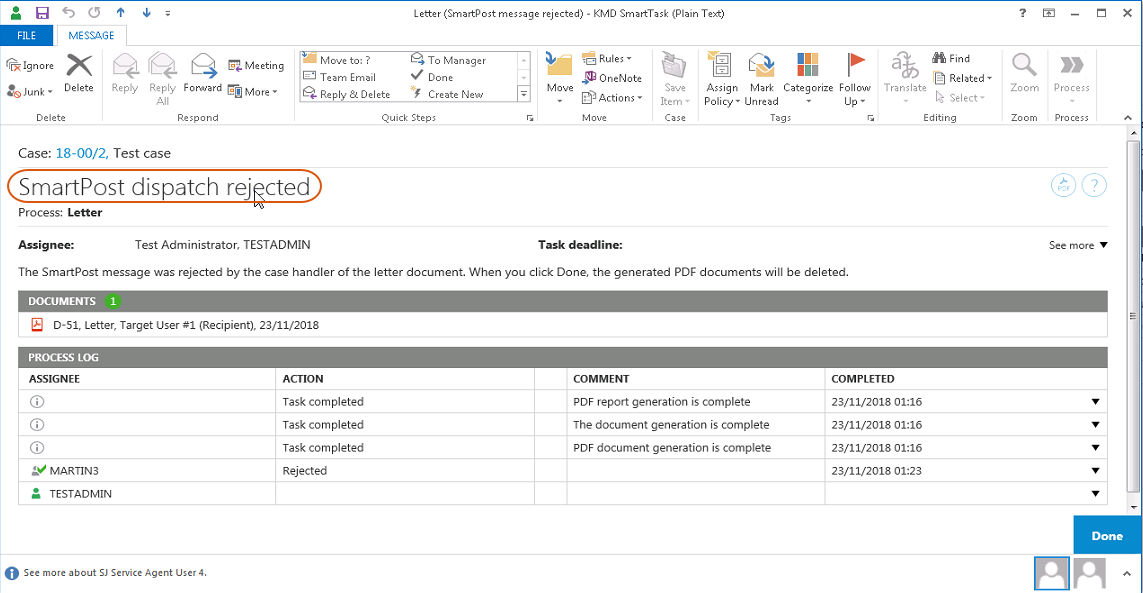The width and height of the screenshot is (1143, 593).
Task: Open the More respond options dropdown
Action: [x=253, y=92]
